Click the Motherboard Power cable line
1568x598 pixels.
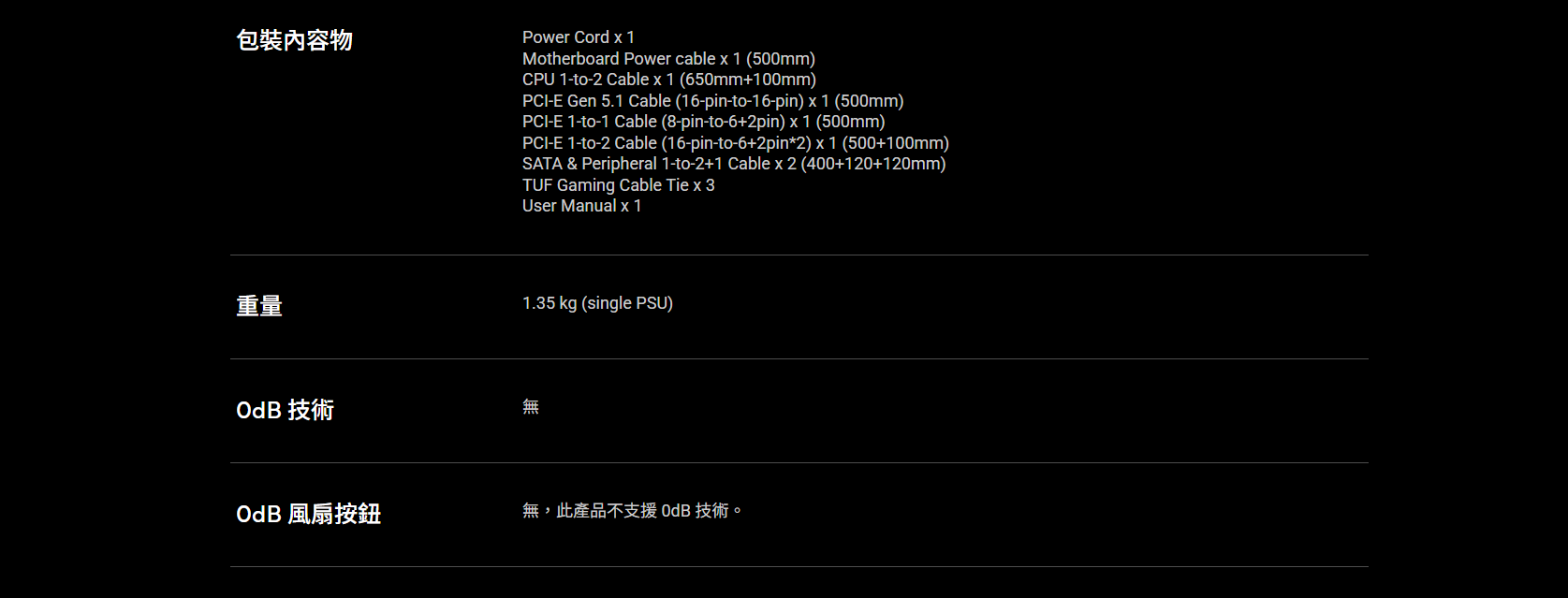pyautogui.click(x=668, y=59)
